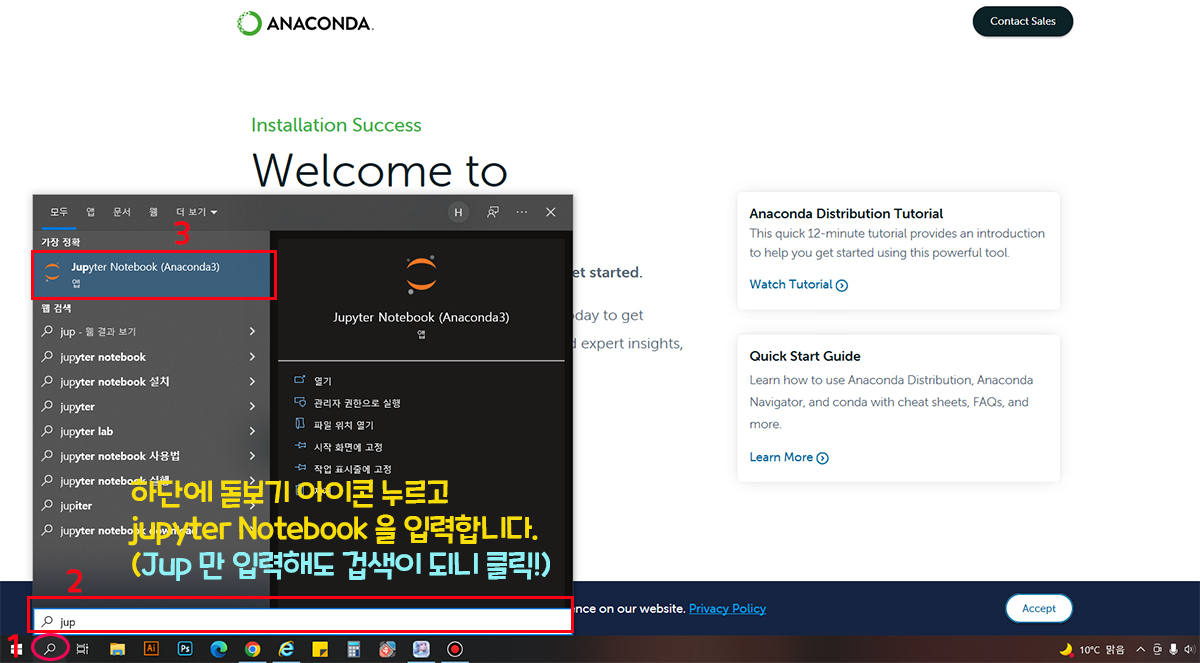Expand the 'jupyter lab' suggestion chevron
Viewport: 1200px width, 663px height.
(252, 432)
